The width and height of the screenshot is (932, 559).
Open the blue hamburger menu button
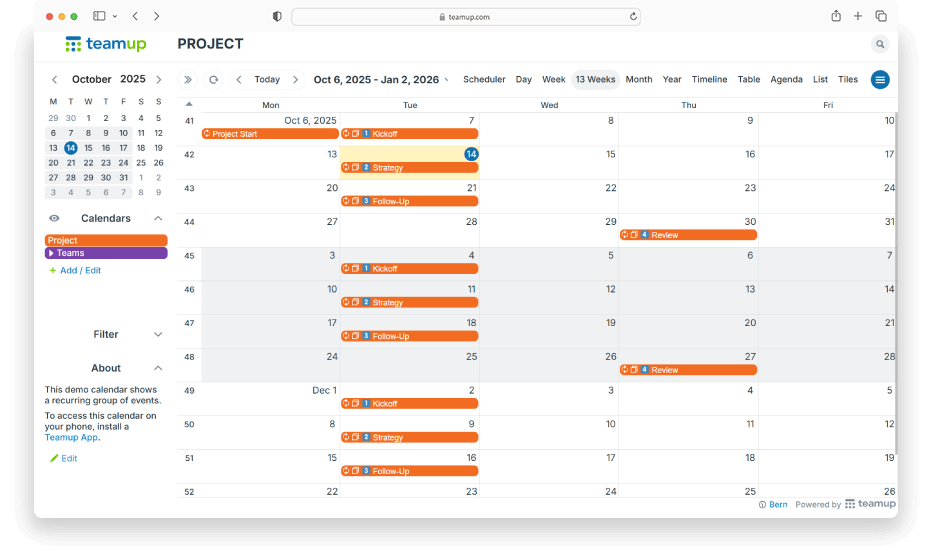(880, 80)
